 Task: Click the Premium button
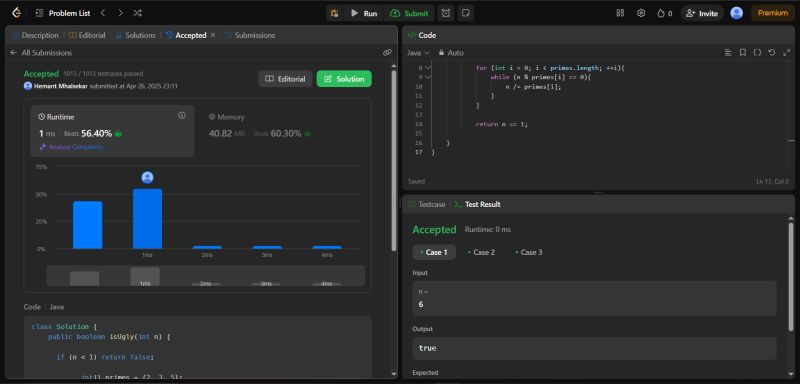point(772,13)
